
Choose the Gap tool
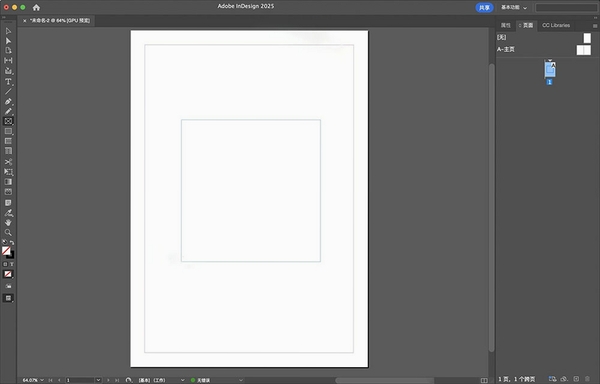click(x=8, y=60)
